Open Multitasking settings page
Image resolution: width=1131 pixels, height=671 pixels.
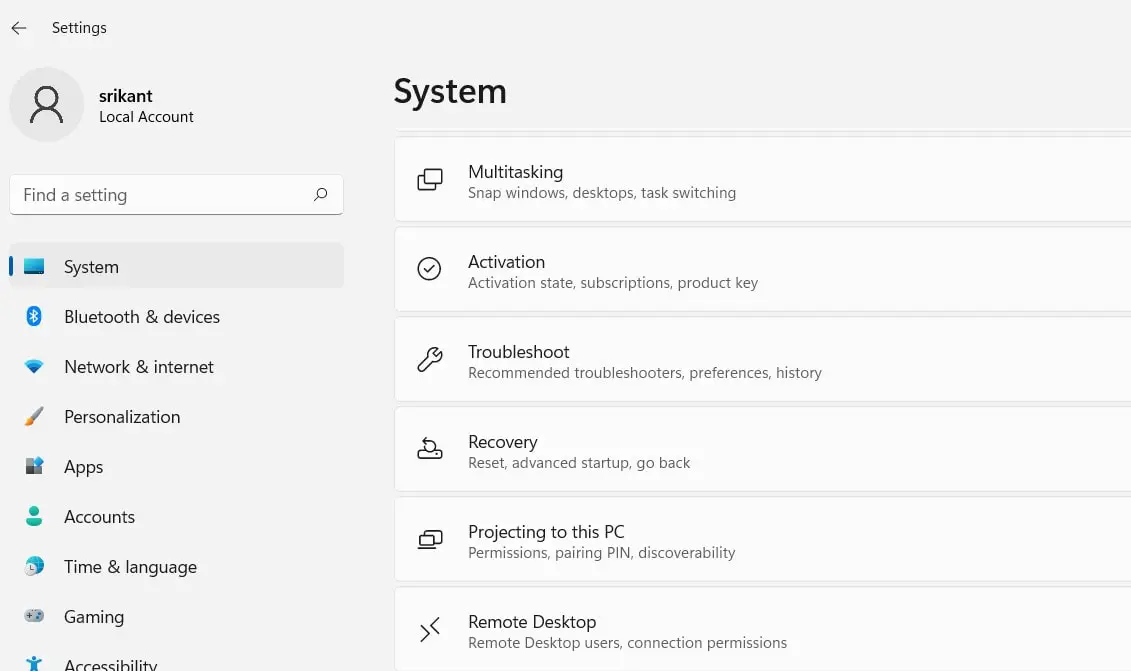pyautogui.click(x=515, y=172)
